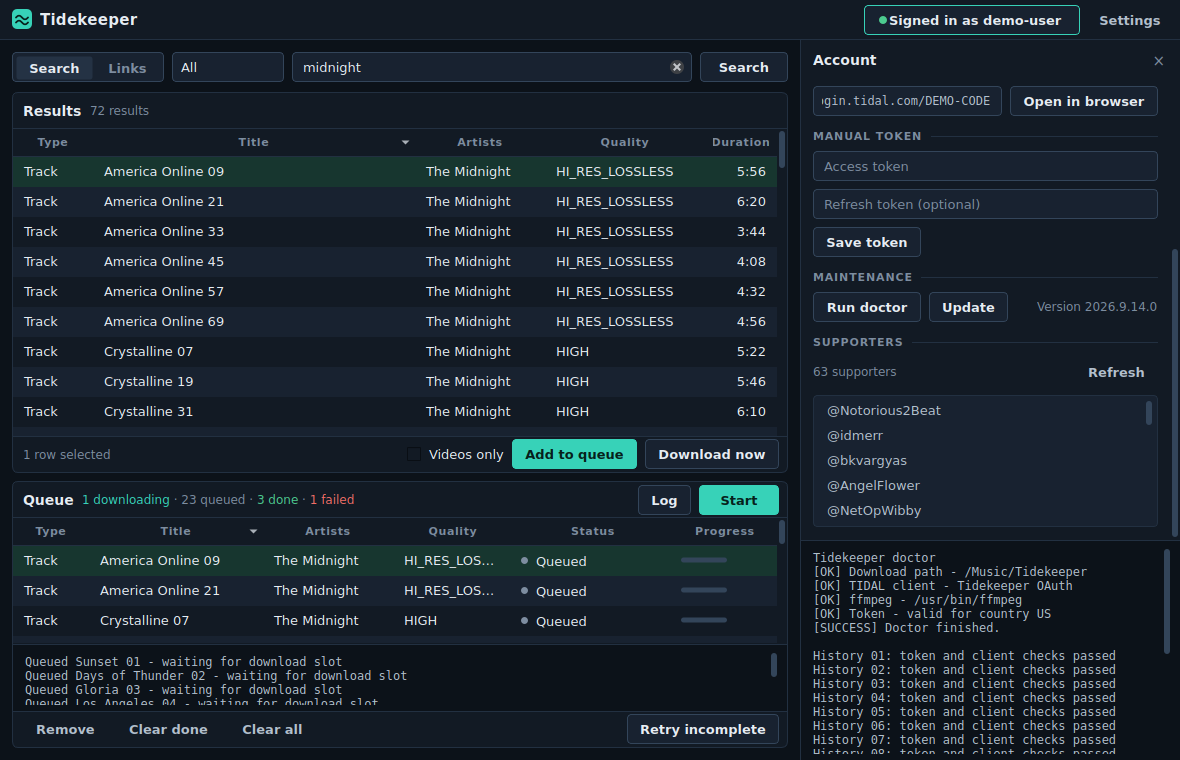Click Clear done

tap(169, 729)
